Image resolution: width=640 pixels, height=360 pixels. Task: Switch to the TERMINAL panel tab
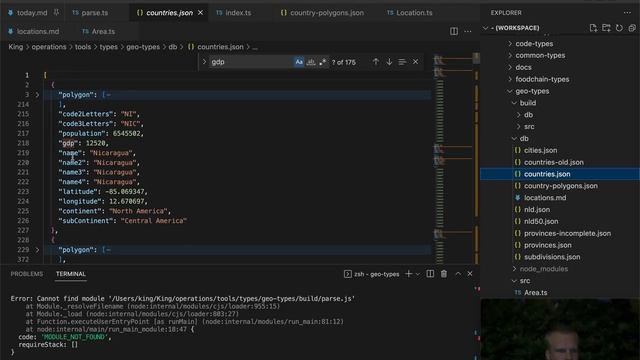coord(71,274)
